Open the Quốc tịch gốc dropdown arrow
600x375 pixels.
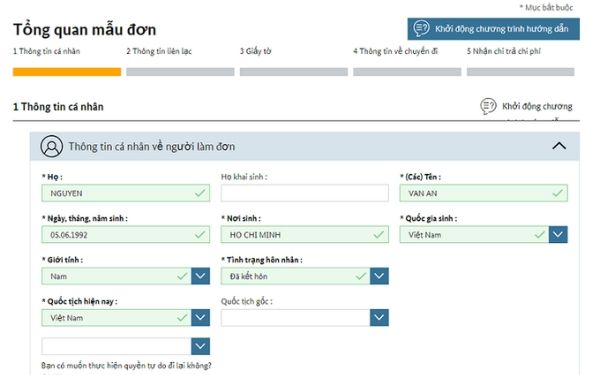tap(379, 317)
